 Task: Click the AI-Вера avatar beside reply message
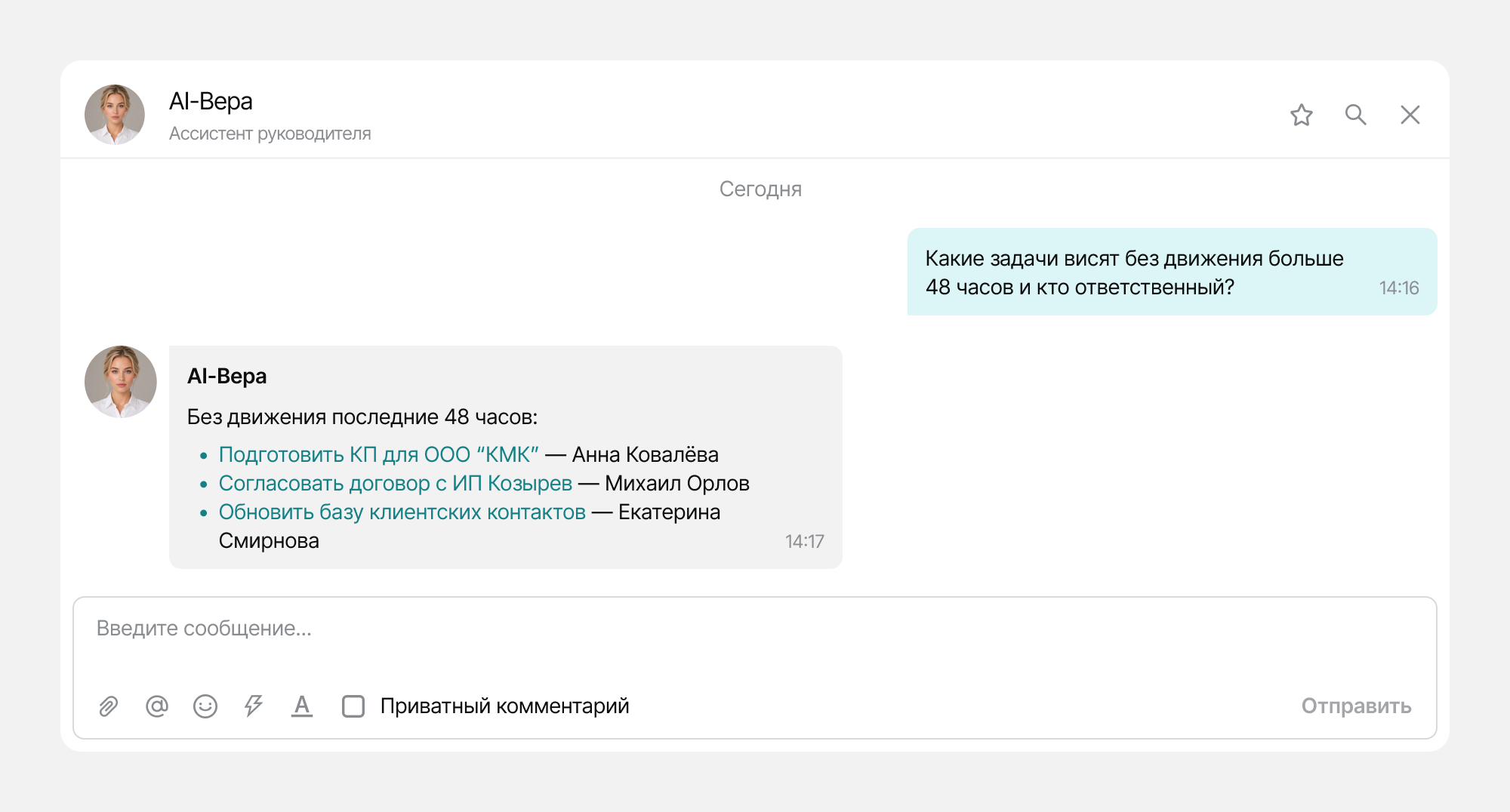121,382
